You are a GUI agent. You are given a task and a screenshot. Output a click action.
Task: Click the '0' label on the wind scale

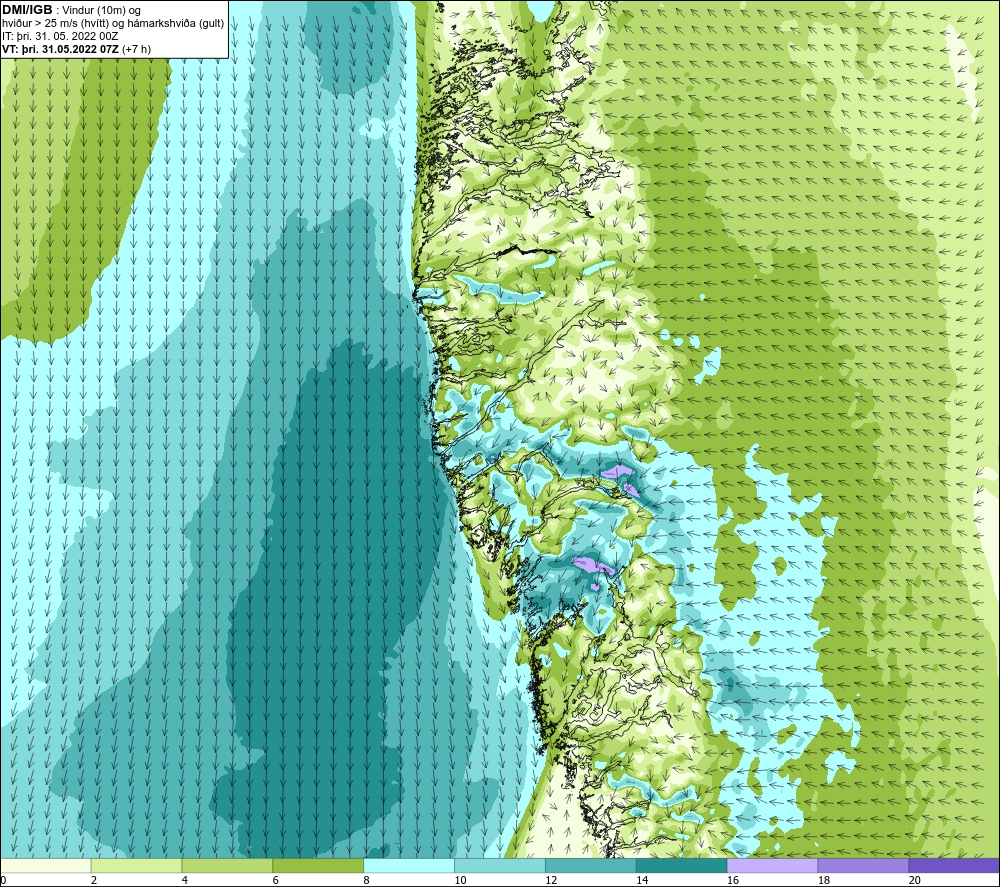[x=4, y=880]
